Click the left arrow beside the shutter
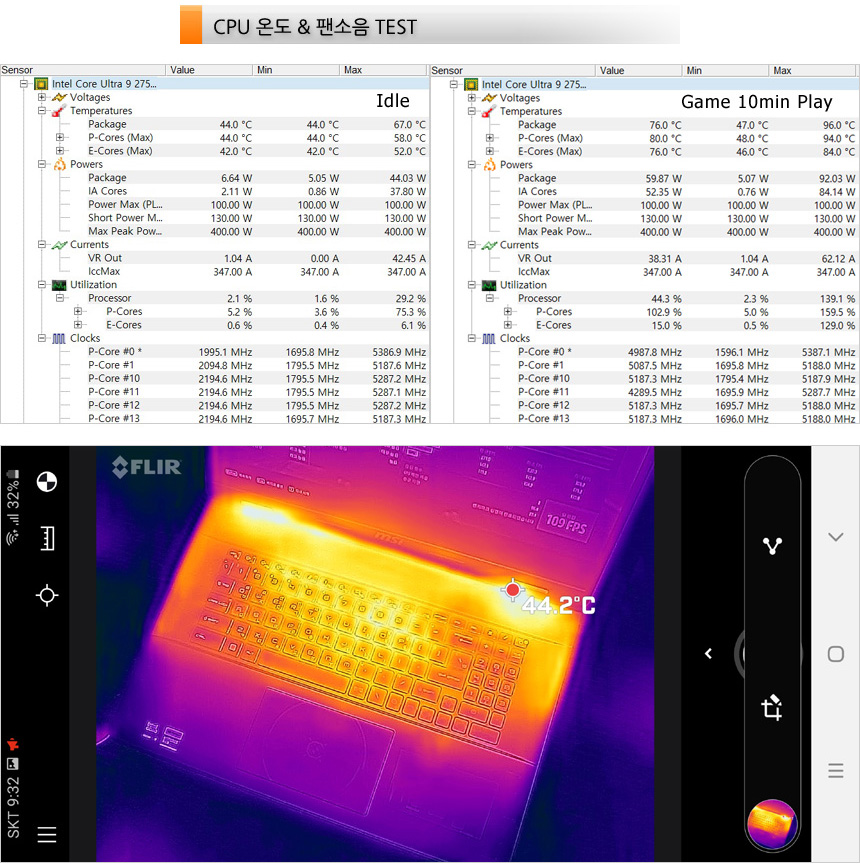Screen dimensions: 860x866 [708, 654]
